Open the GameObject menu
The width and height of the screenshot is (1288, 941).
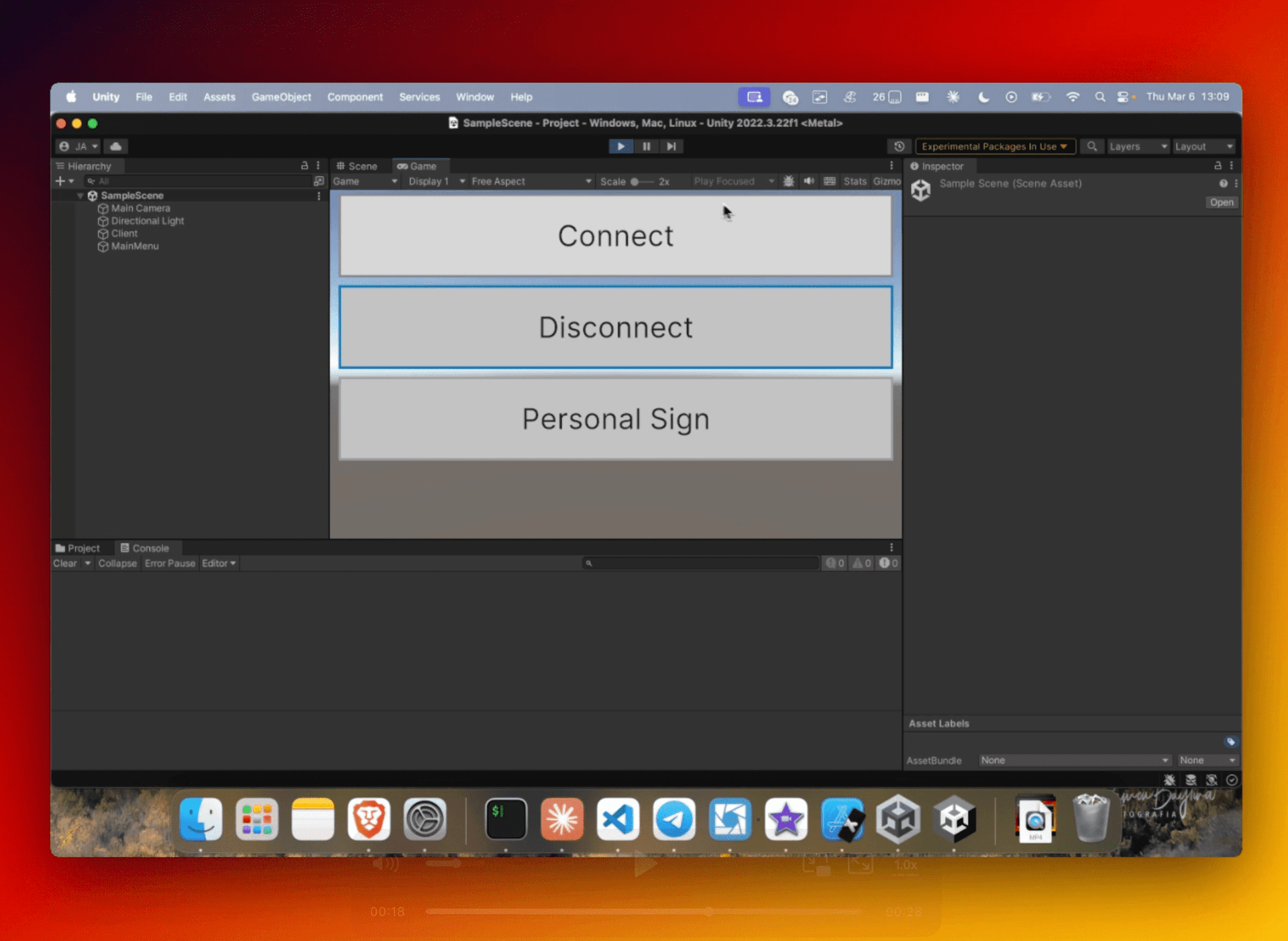pos(281,97)
